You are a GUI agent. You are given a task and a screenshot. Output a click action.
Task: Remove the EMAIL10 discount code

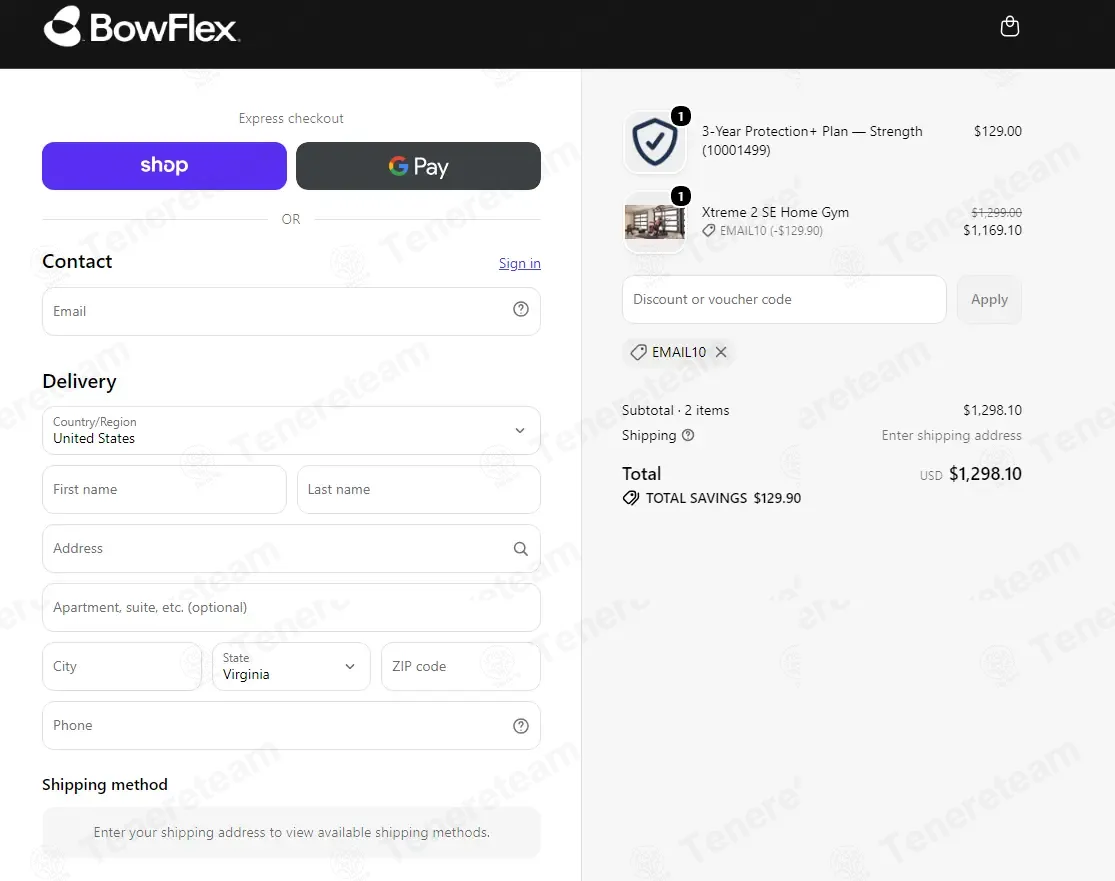point(721,352)
